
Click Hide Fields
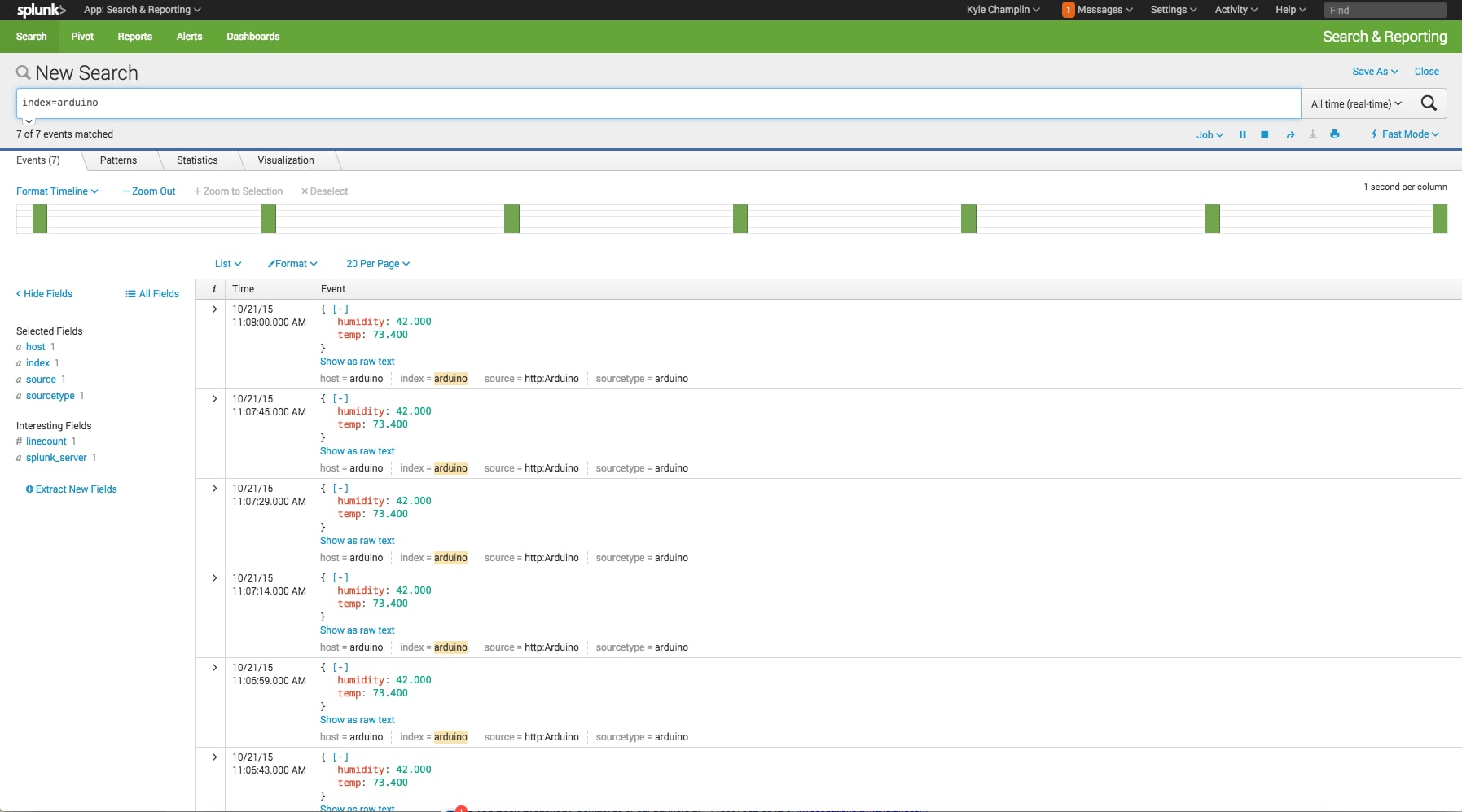pyautogui.click(x=44, y=294)
